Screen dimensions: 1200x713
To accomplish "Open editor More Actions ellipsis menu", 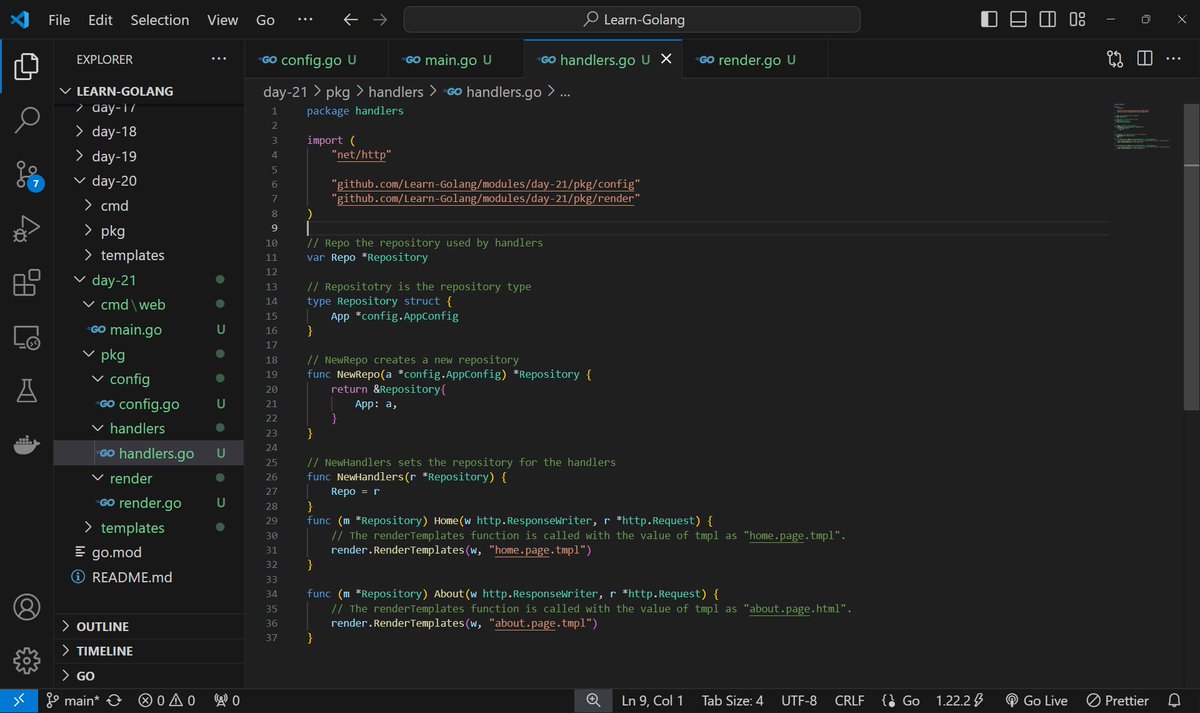I will click(1174, 59).
